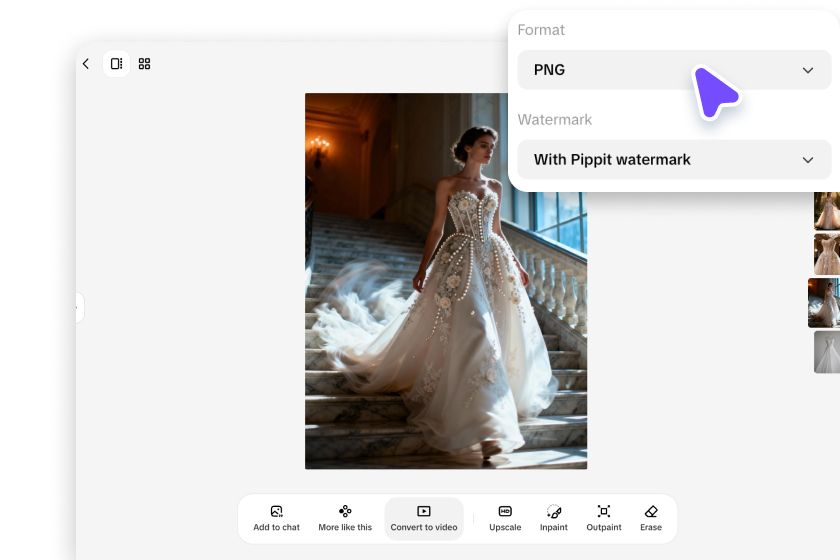Switch to grid view layout
Viewport: 840px width, 560px height.
[144, 64]
